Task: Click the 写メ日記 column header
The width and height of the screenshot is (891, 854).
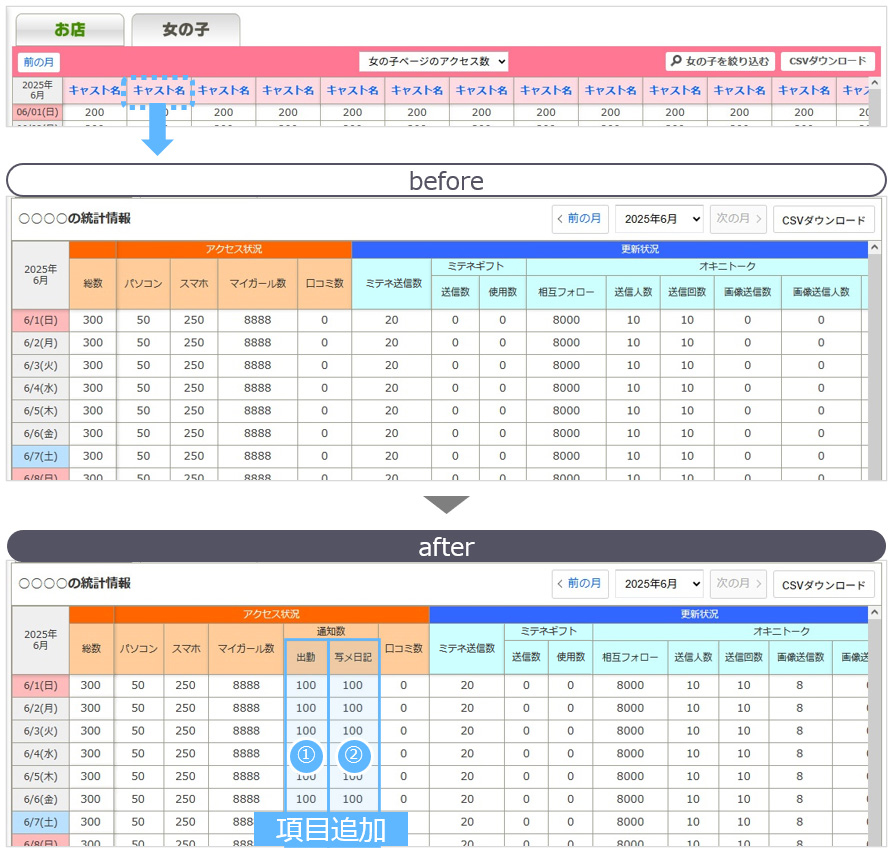Action: point(353,657)
